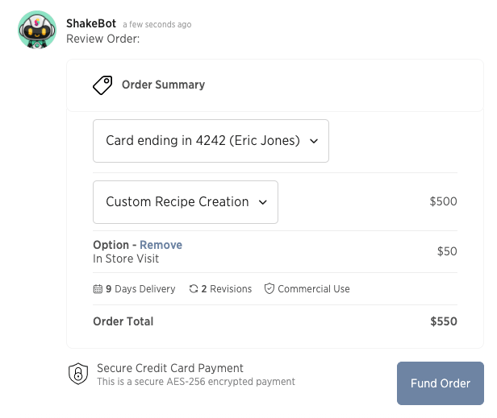Click the circular revisions refresh icon
This screenshot has height=418, width=497.
point(193,289)
